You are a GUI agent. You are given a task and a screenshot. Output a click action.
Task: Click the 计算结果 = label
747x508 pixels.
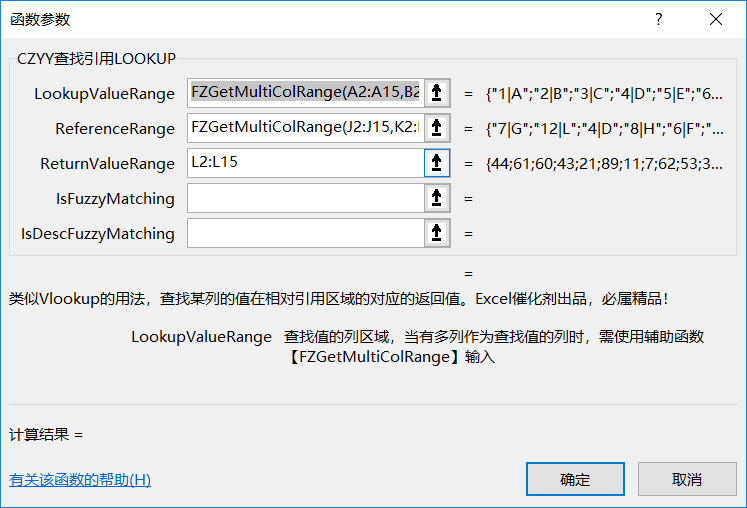click(x=46, y=435)
